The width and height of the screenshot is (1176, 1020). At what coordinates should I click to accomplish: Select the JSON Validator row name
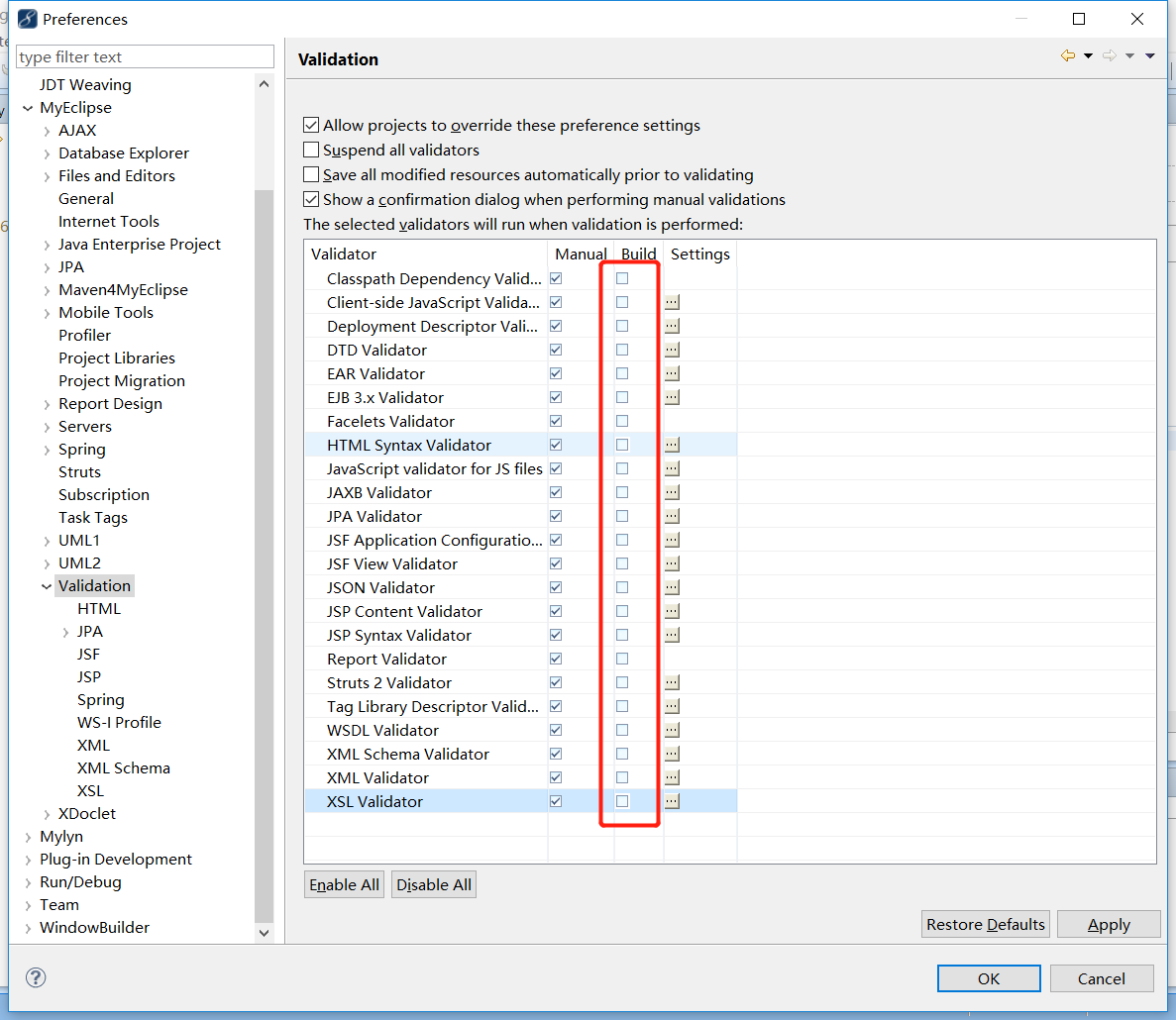pos(381,587)
